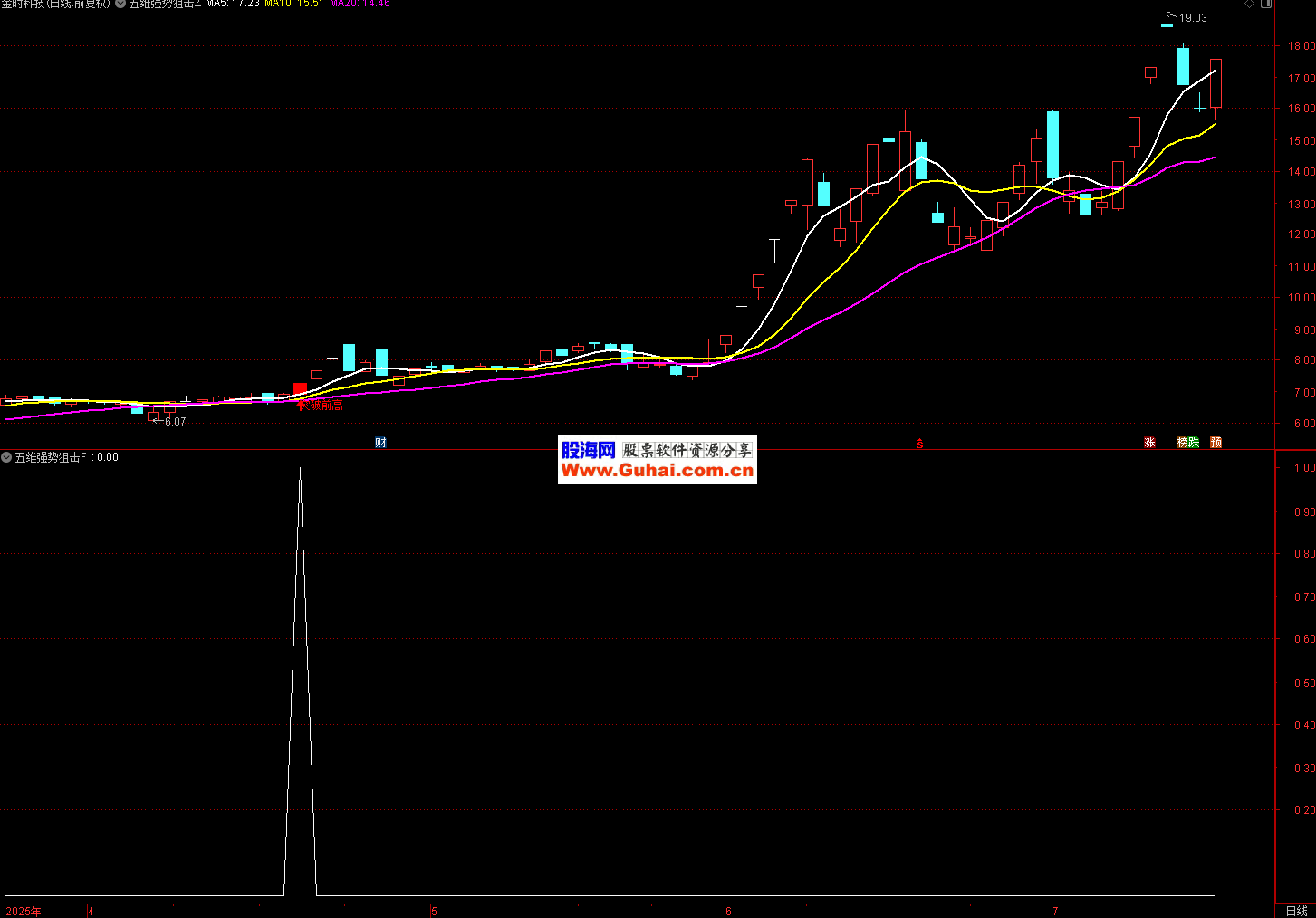Viewport: 1316px width, 918px height.
Task: Click the red S marker on the timeline
Action: click(920, 444)
